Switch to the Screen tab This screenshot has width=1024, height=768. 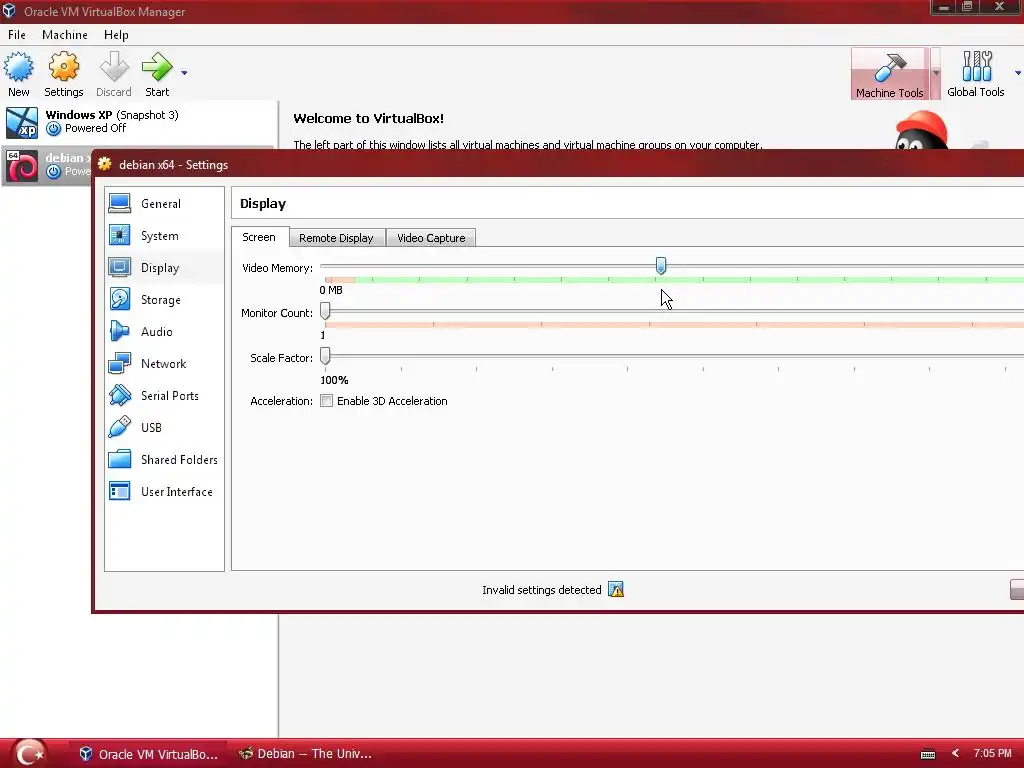(259, 237)
